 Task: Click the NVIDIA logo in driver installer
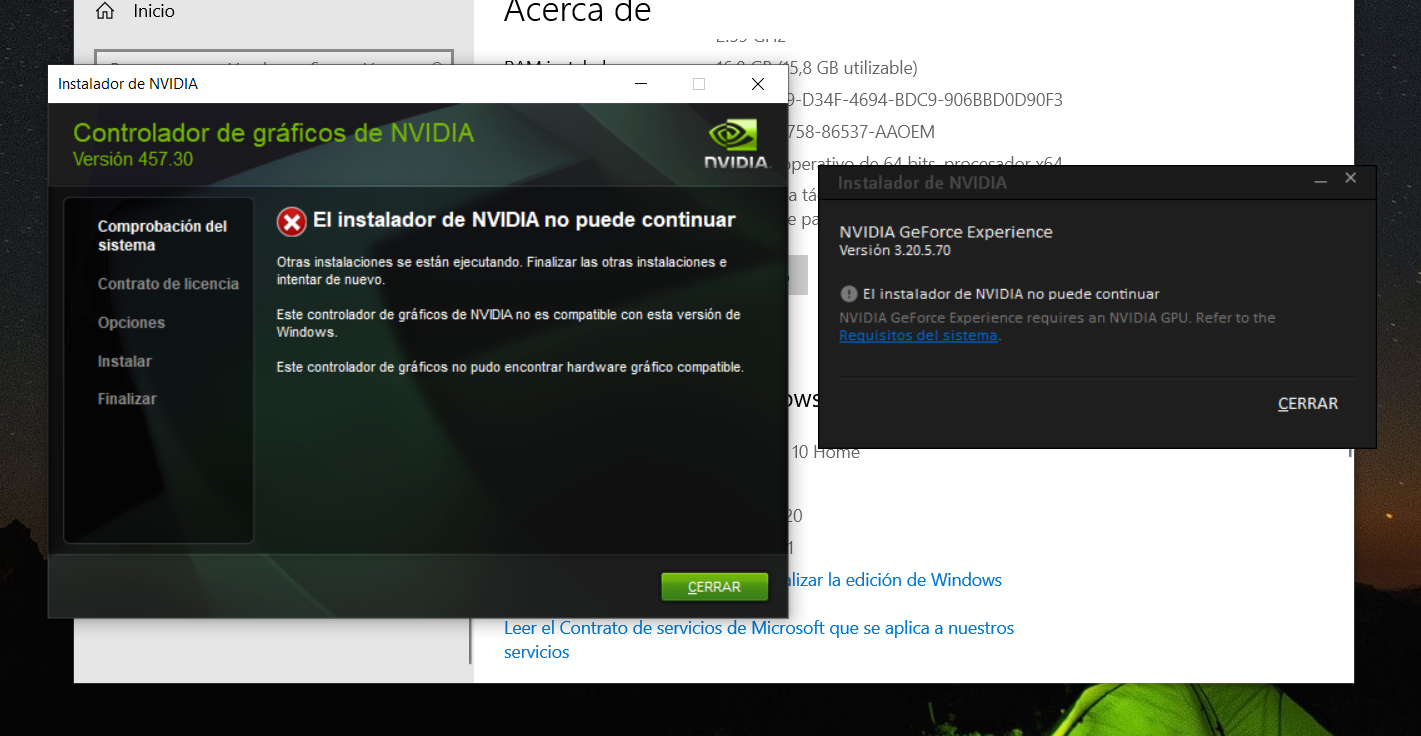(736, 146)
